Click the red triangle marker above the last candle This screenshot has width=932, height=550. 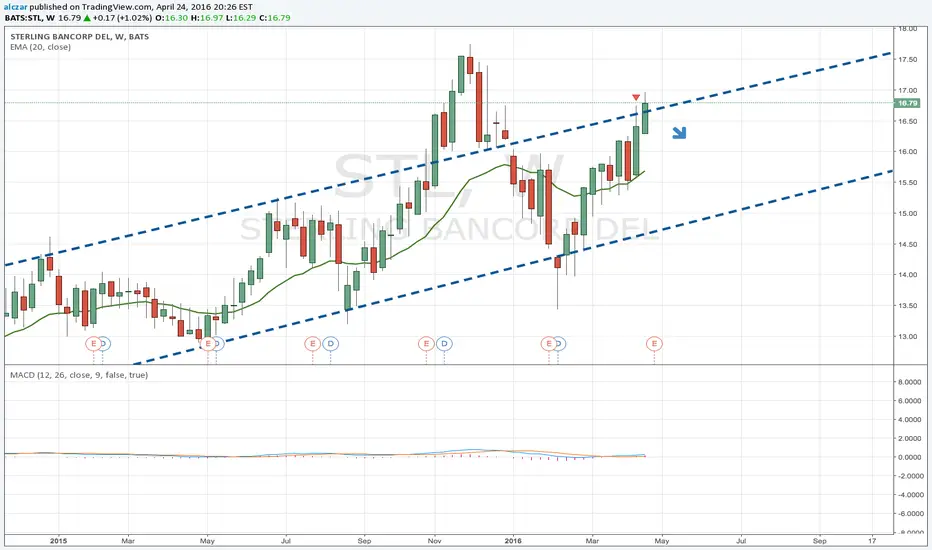tap(636, 97)
